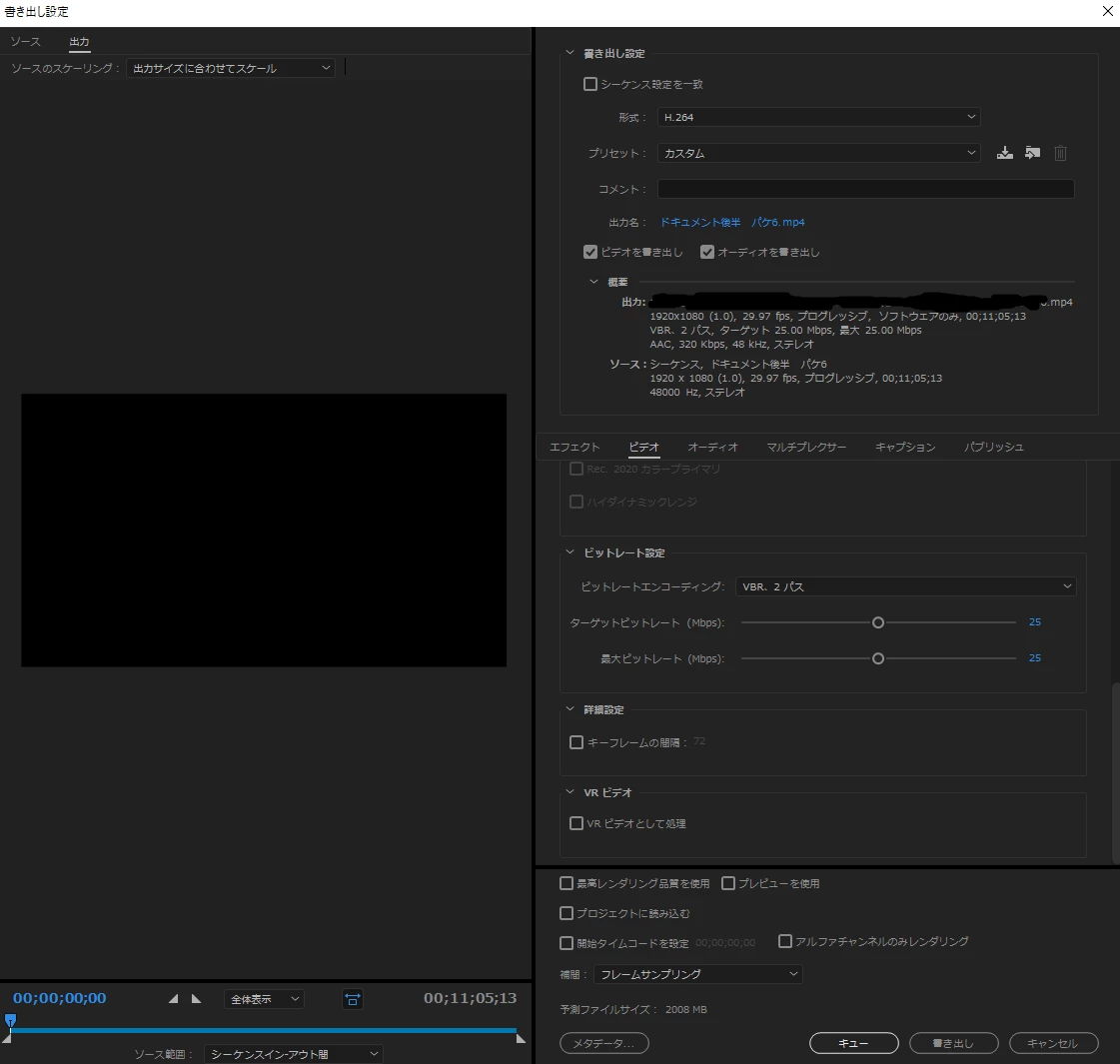
Task: Click the set out point triangle icon
Action: (197, 999)
